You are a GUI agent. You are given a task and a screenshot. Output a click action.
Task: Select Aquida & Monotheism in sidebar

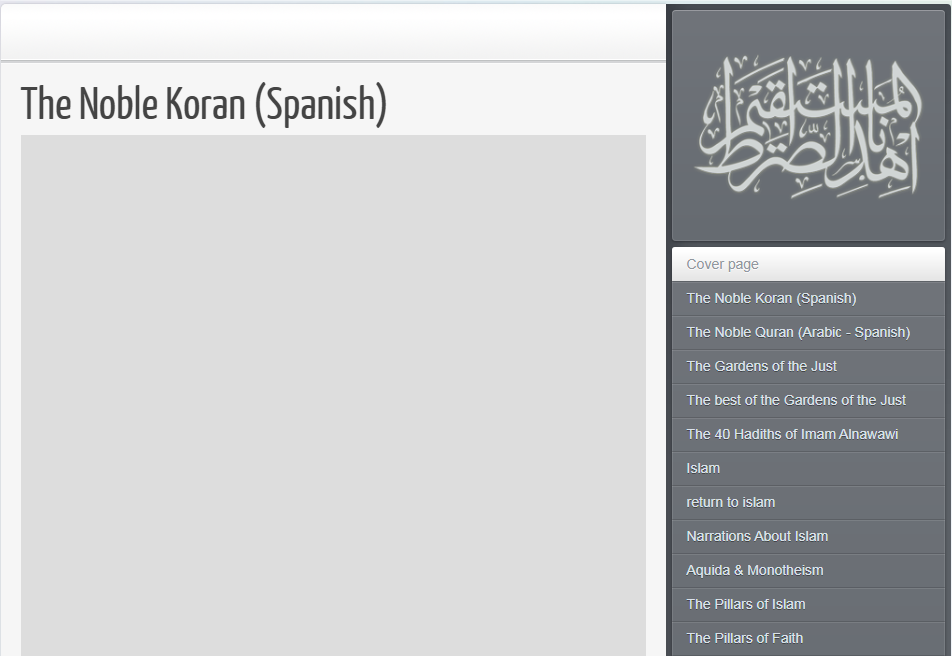click(755, 570)
